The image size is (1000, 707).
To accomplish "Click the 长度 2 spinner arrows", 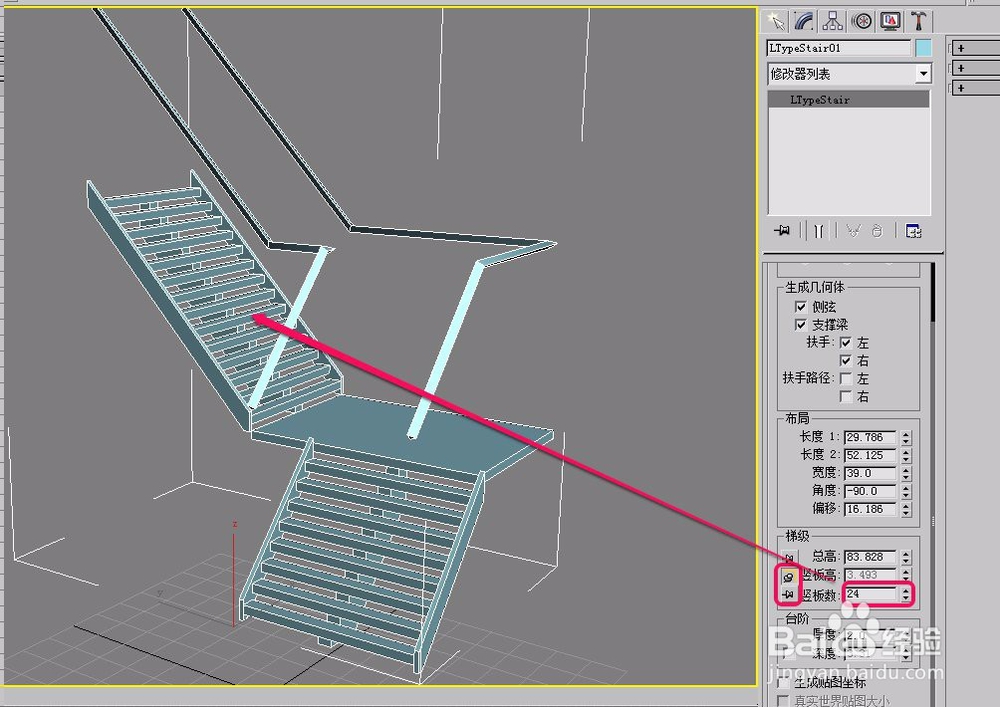I will point(906,455).
